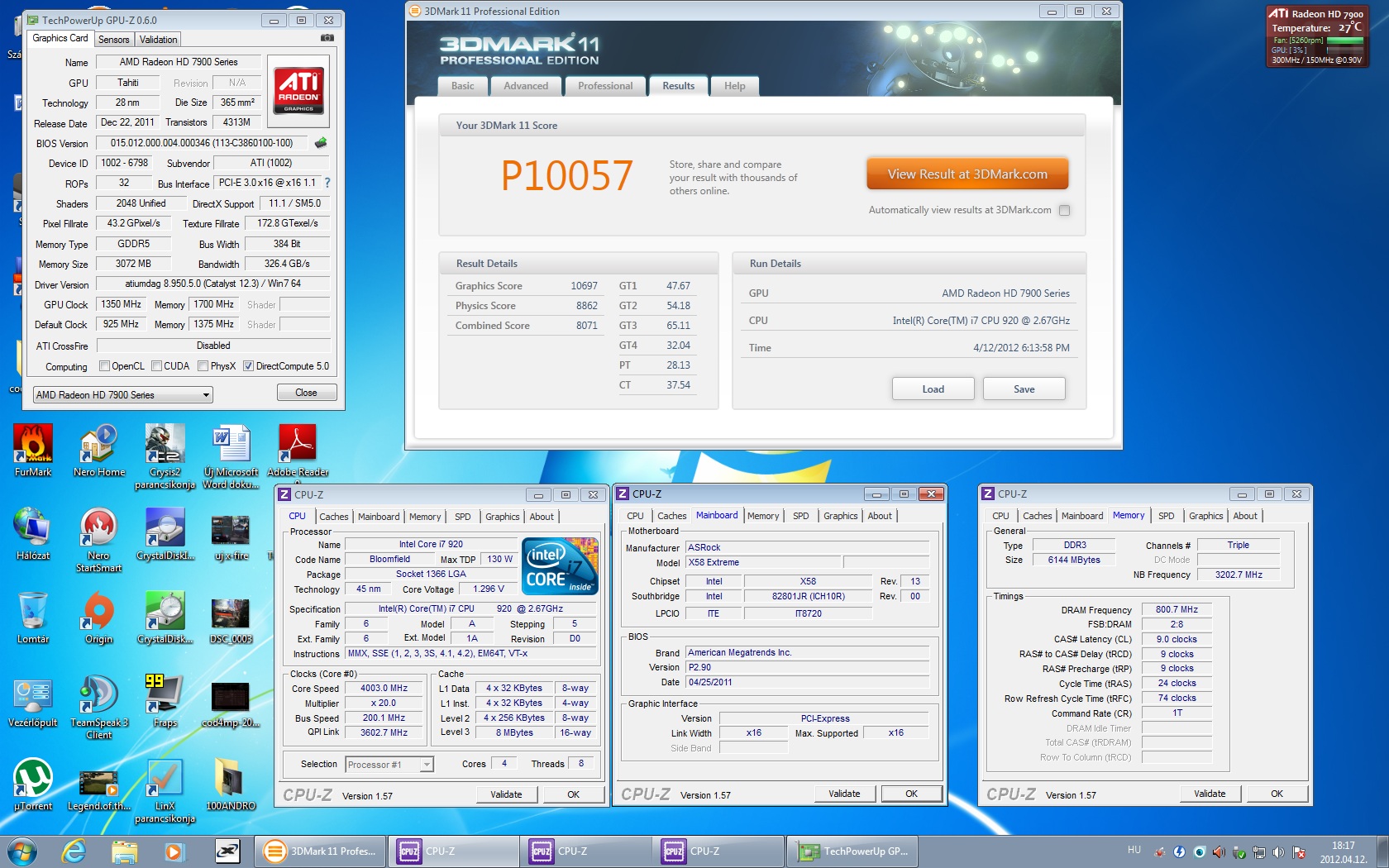
Task: Launch Windows Media Player from the taskbar
Action: coord(174,851)
